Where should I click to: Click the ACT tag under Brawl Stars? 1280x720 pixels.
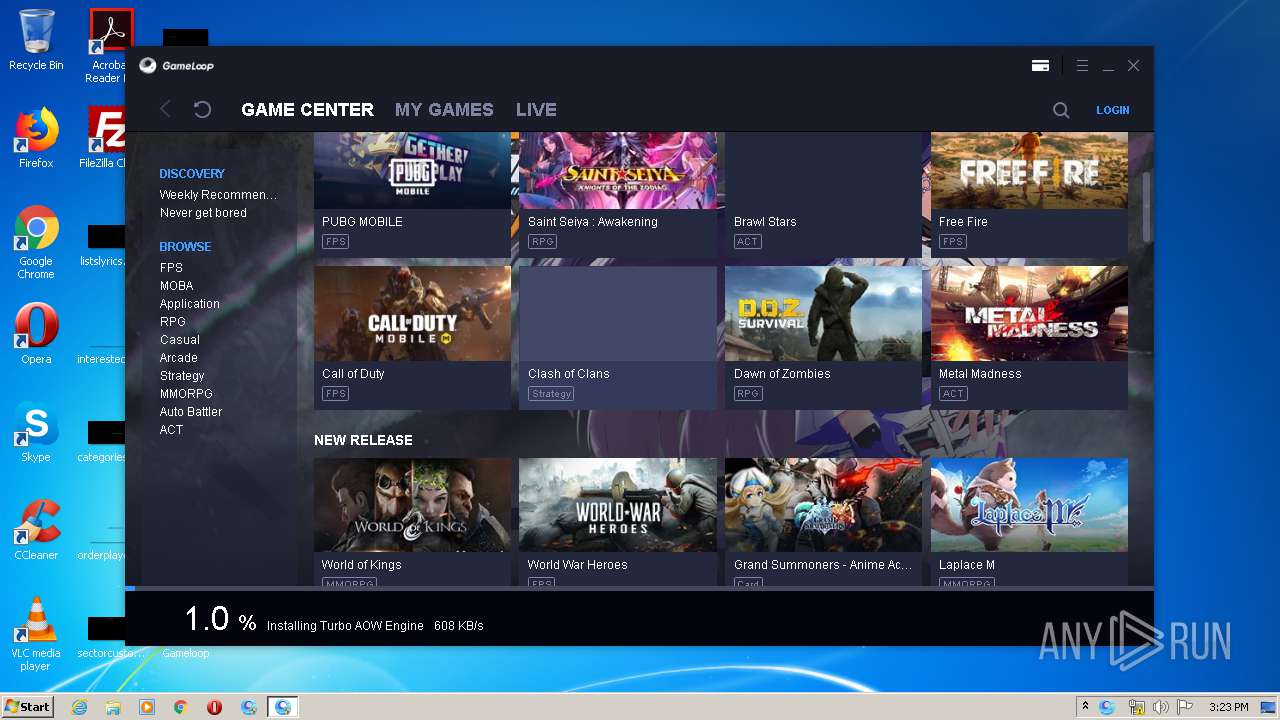pyautogui.click(x=747, y=242)
